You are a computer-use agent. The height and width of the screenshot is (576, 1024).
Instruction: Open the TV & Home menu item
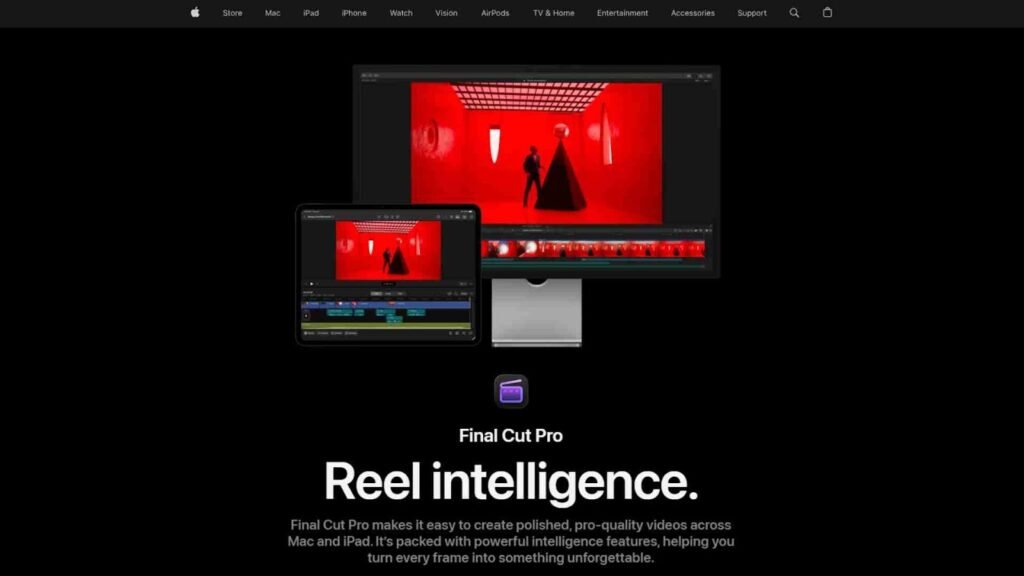[553, 13]
